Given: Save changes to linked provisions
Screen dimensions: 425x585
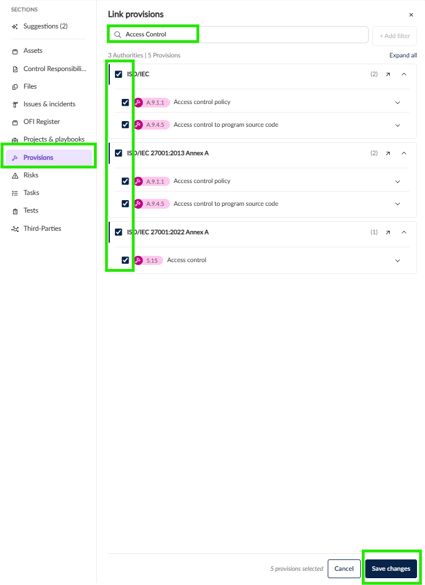Looking at the screenshot, I should click(391, 569).
